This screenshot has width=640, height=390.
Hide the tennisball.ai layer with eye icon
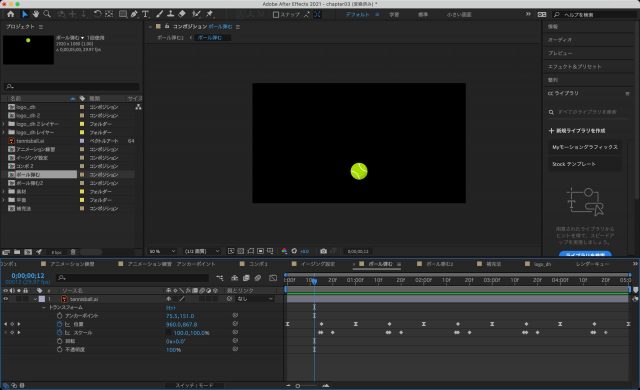click(5, 299)
